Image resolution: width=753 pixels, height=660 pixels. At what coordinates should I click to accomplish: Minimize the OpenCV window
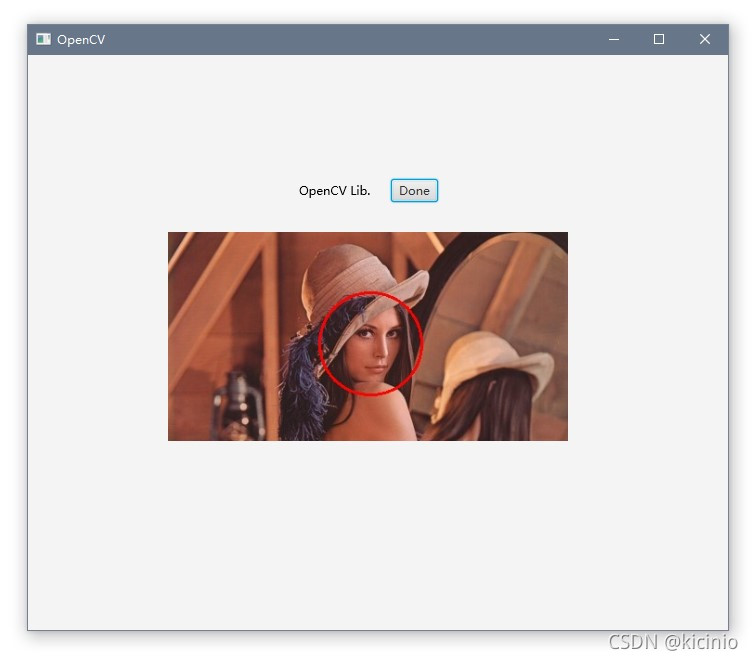tap(614, 39)
